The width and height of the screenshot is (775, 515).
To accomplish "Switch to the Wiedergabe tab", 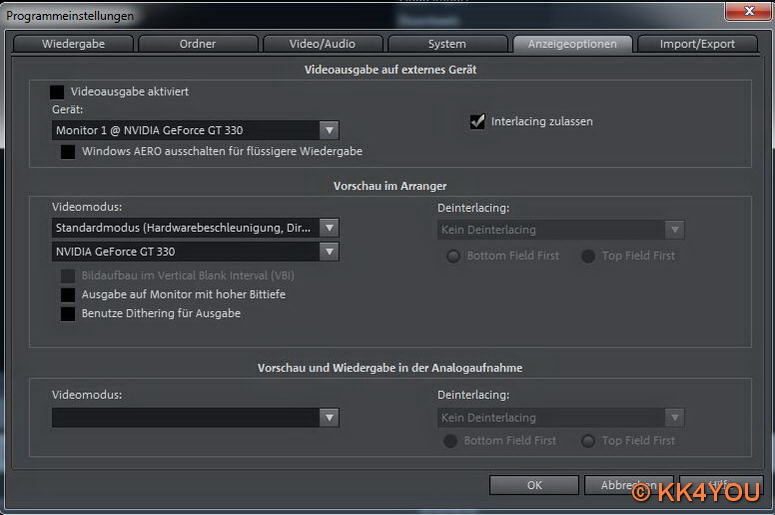I will pyautogui.click(x=73, y=44).
